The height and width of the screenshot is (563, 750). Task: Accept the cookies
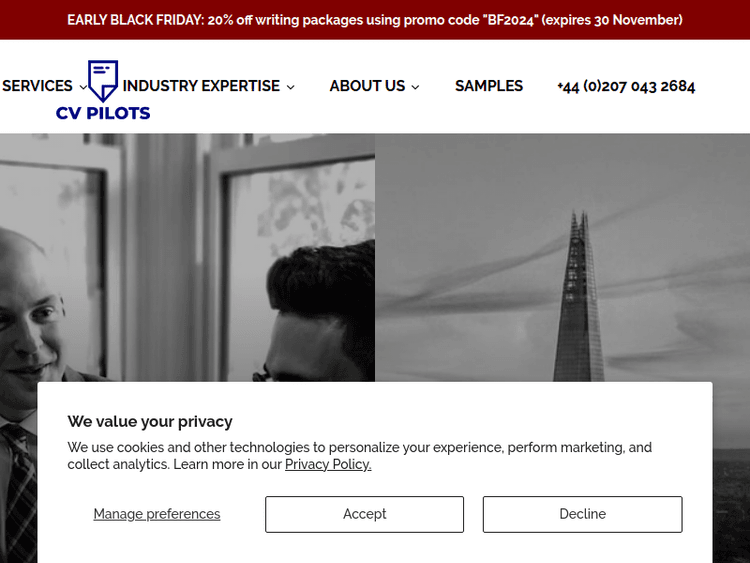click(x=364, y=514)
